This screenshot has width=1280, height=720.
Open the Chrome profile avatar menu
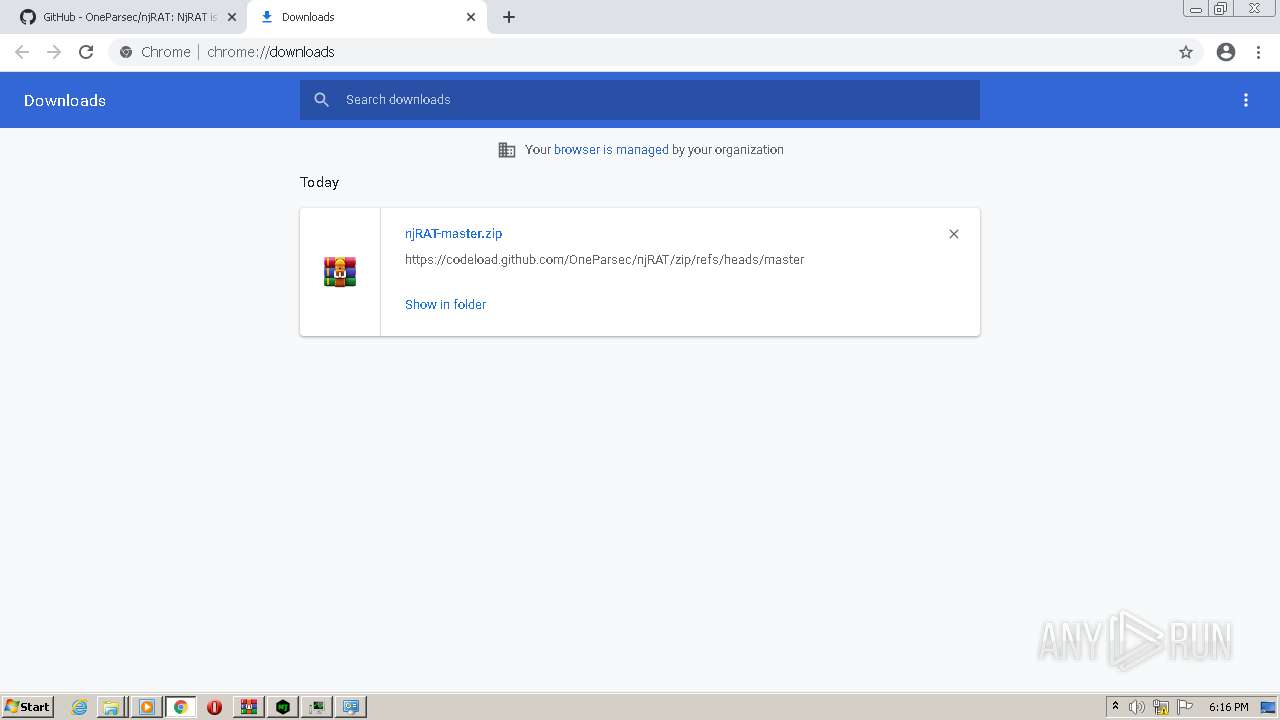point(1226,52)
